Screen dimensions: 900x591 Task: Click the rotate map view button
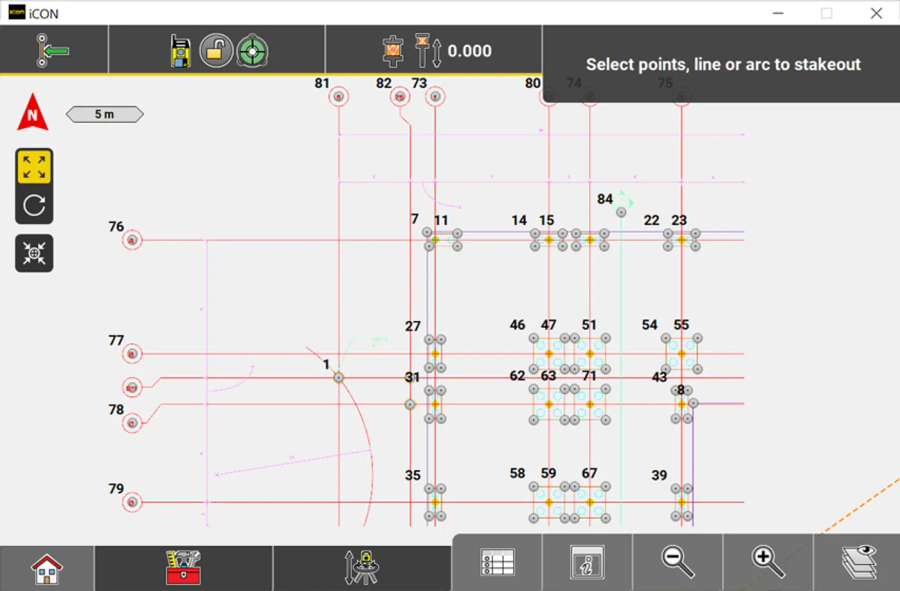pyautogui.click(x=34, y=206)
